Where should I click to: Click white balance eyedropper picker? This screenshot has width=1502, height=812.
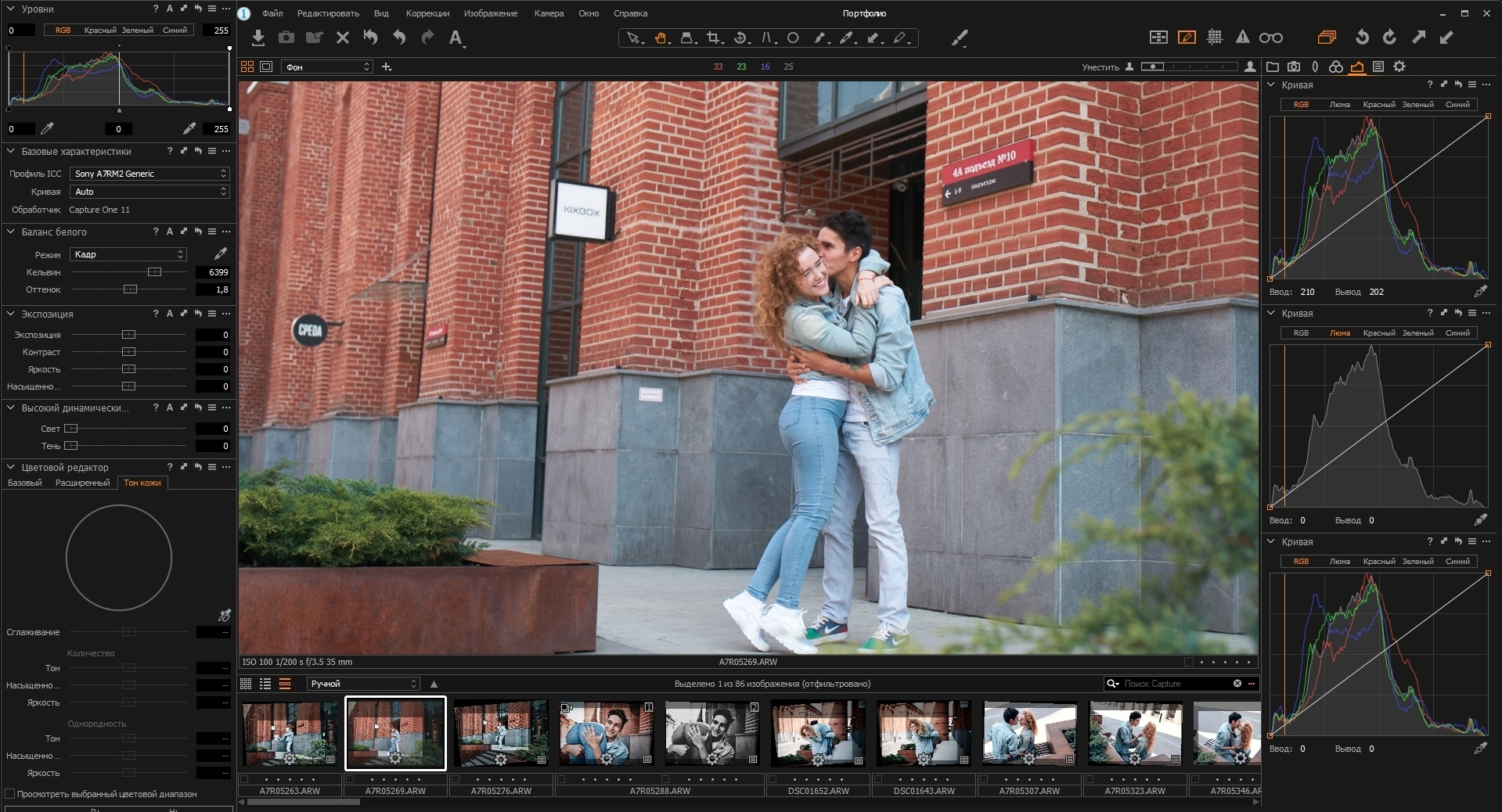tap(221, 253)
